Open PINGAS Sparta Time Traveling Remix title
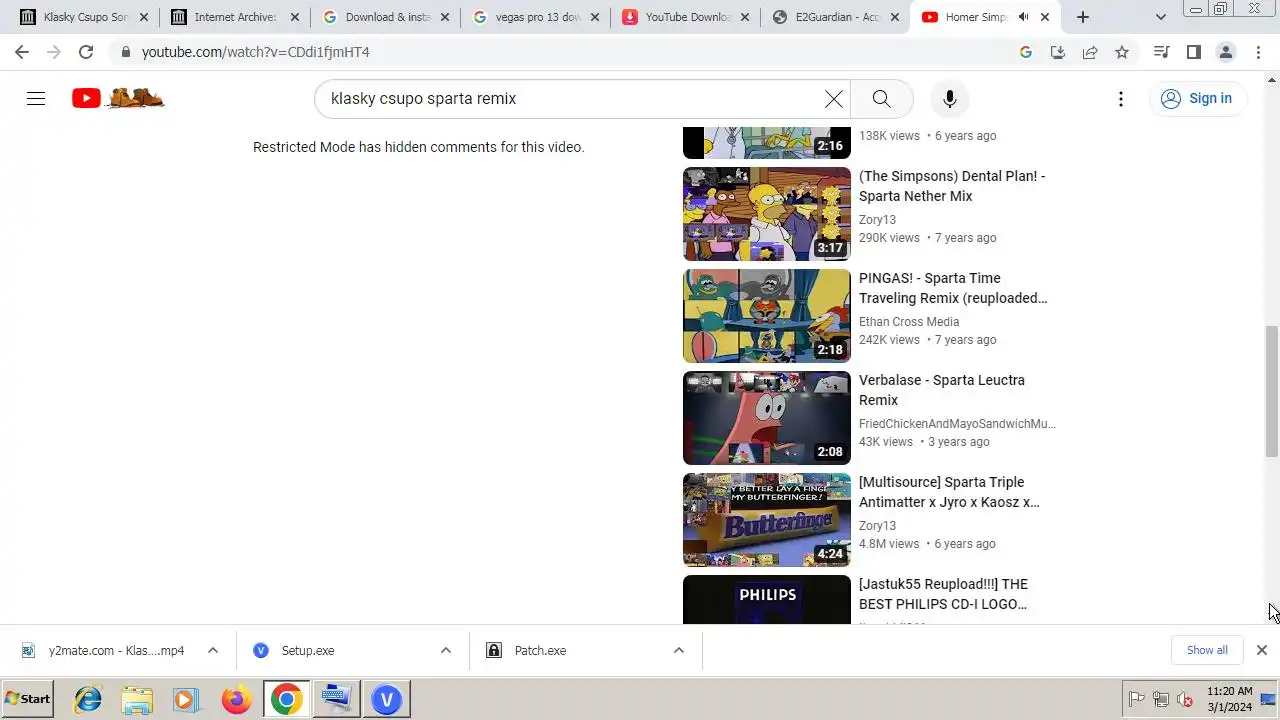 click(953, 288)
